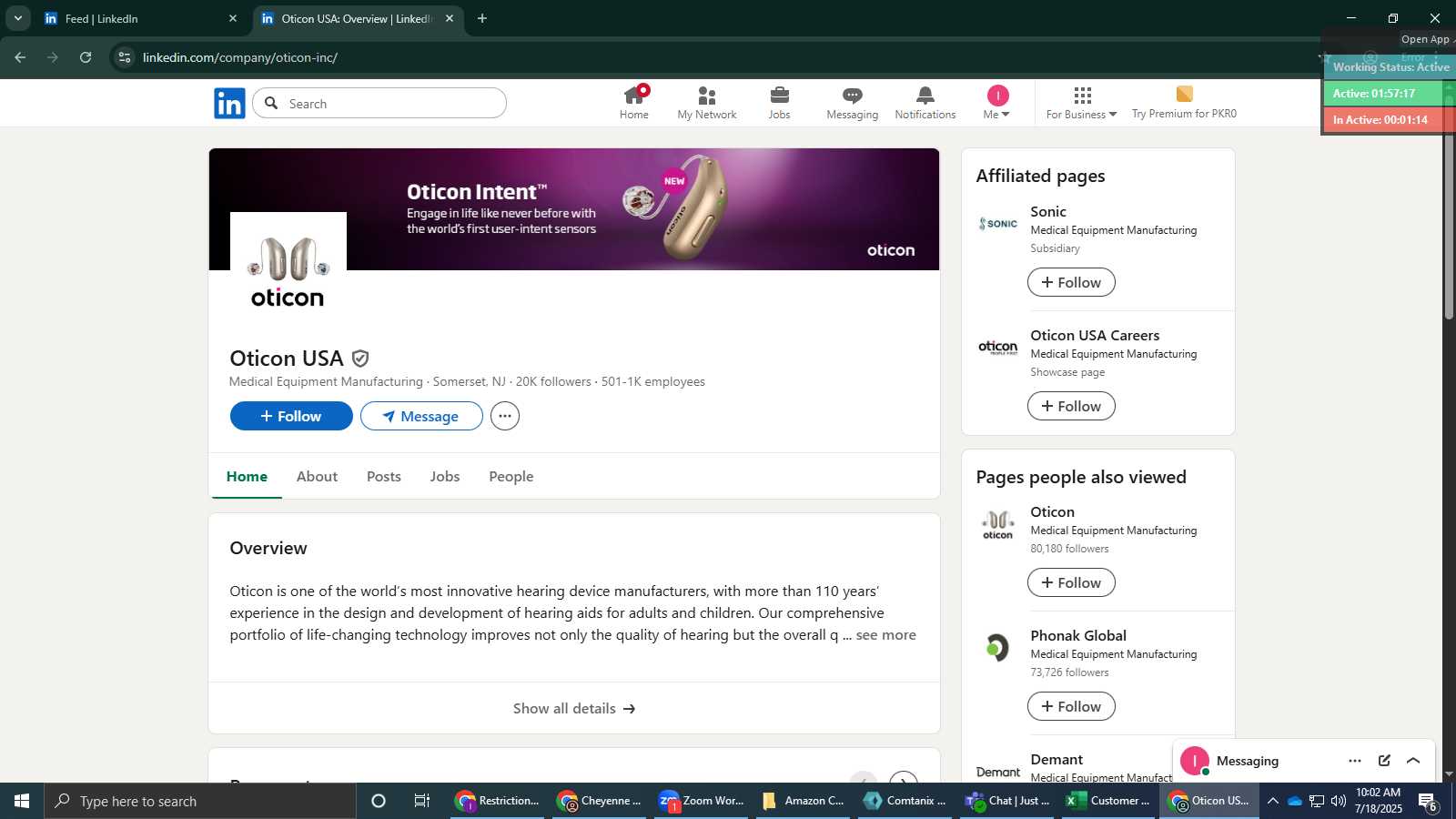Switch to the About tab

click(x=317, y=476)
